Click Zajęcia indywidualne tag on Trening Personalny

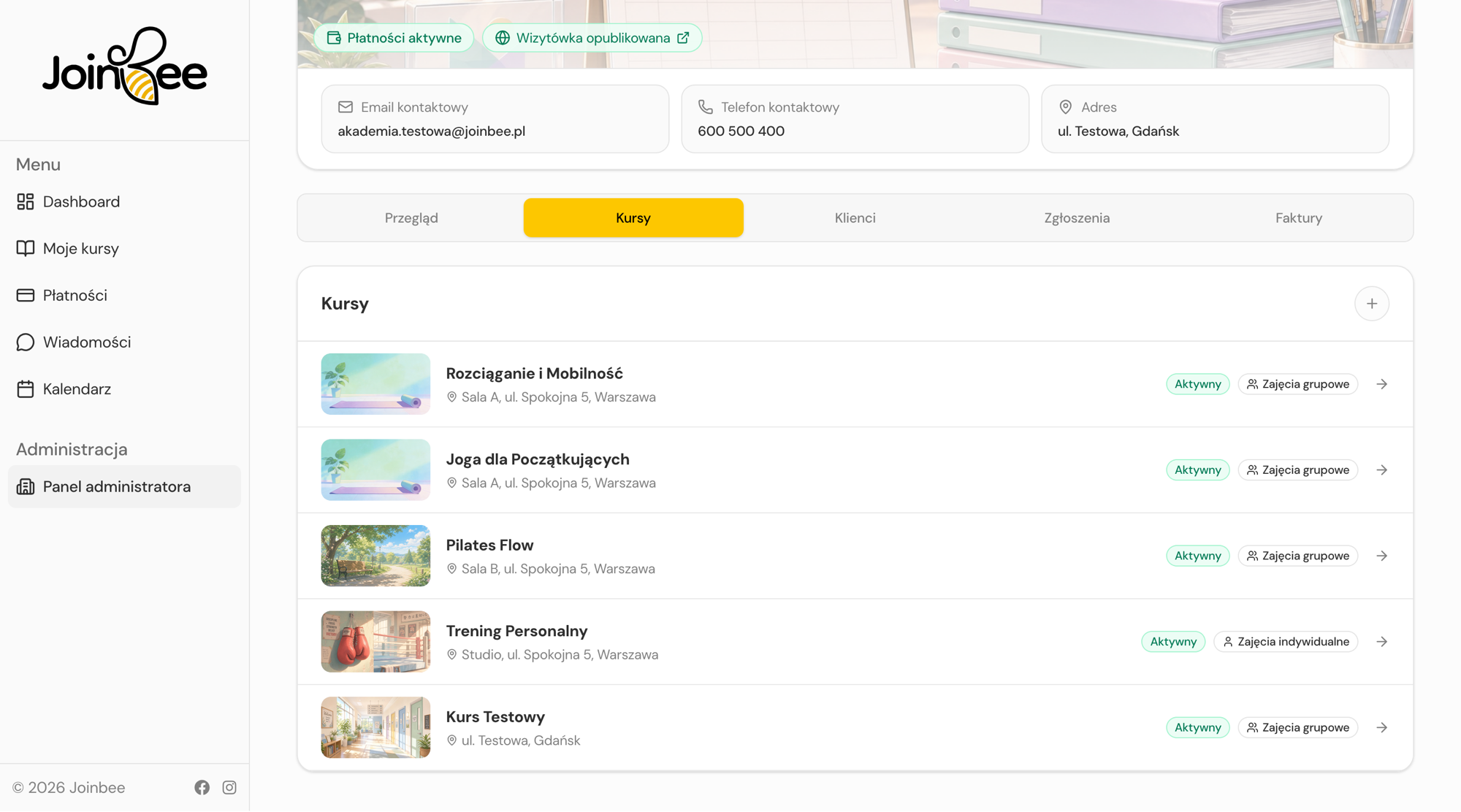point(1286,642)
